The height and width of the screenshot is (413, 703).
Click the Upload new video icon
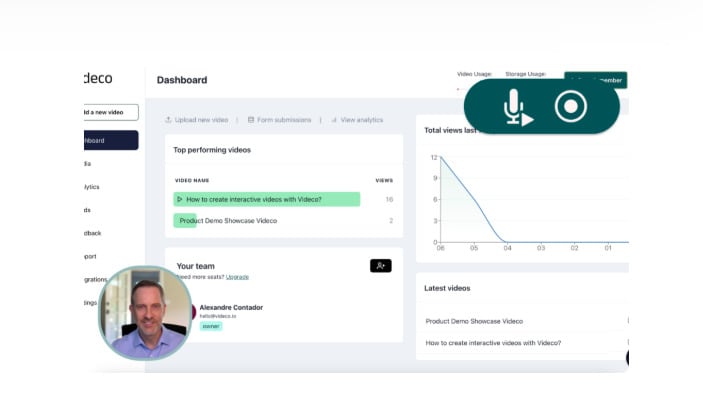pos(169,120)
